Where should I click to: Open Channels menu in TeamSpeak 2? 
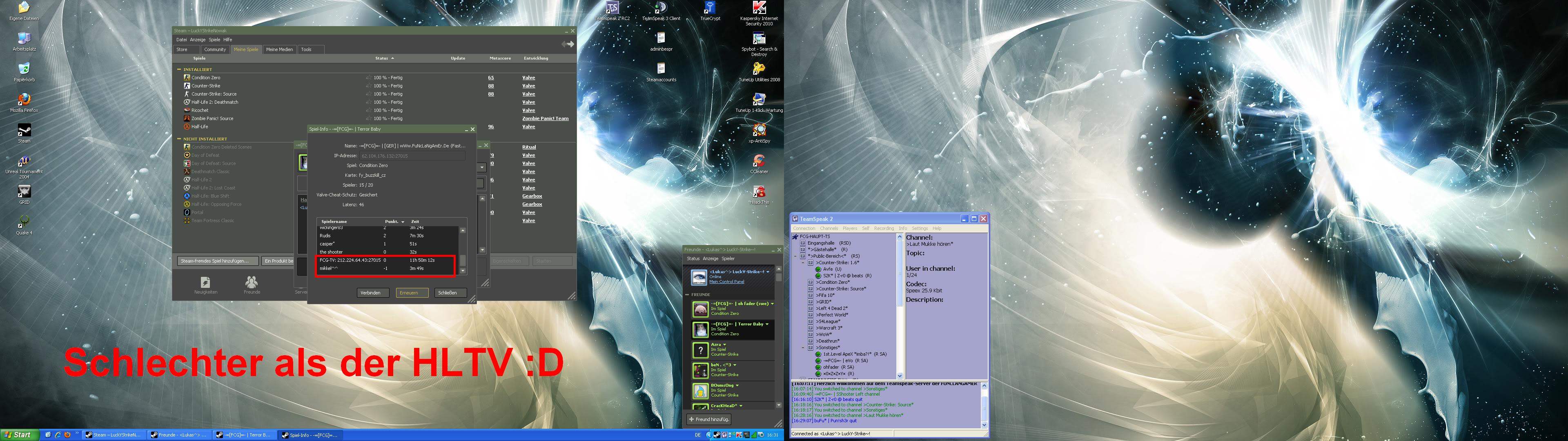(x=829, y=228)
